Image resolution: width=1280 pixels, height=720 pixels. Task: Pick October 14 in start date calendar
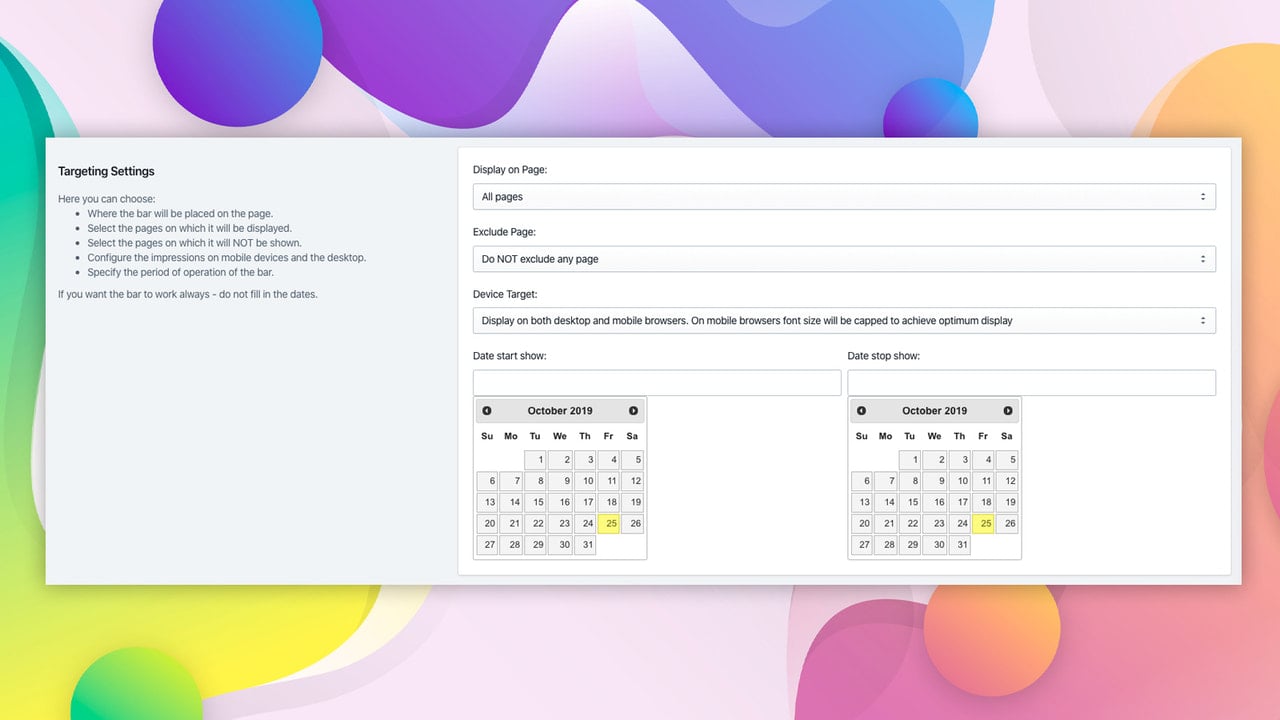(511, 502)
